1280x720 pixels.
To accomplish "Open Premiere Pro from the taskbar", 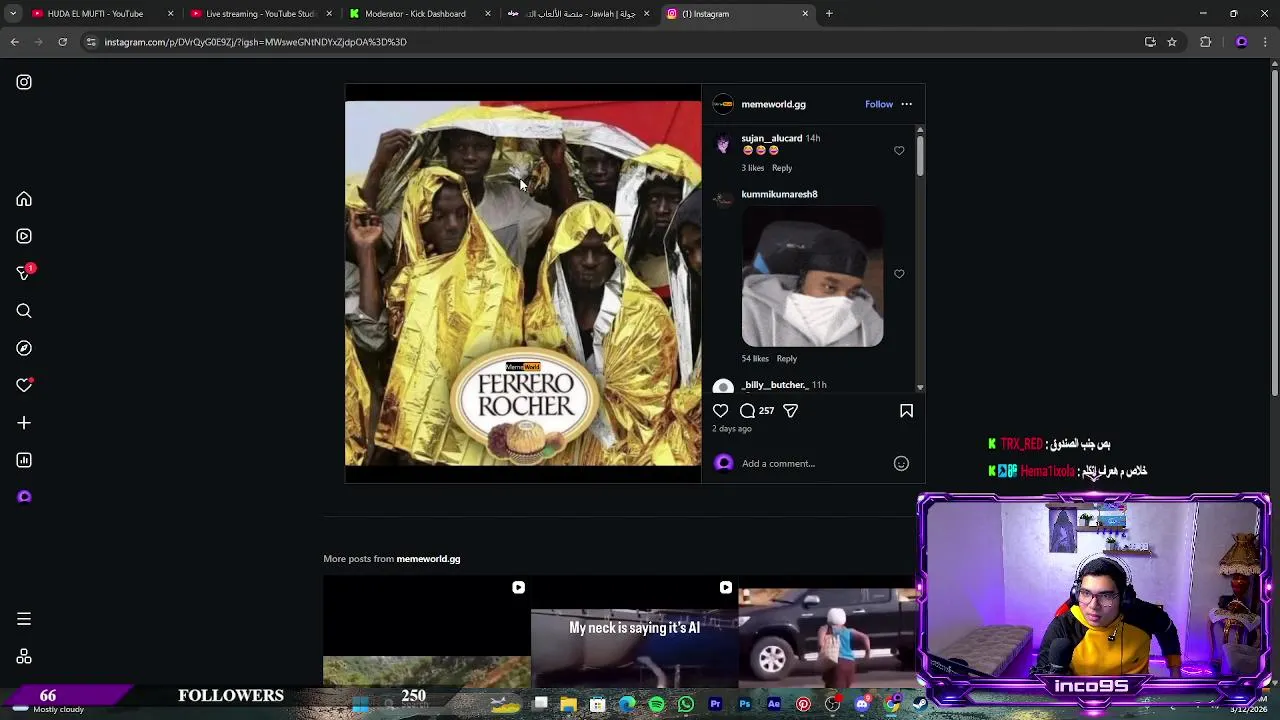I will click(x=715, y=705).
